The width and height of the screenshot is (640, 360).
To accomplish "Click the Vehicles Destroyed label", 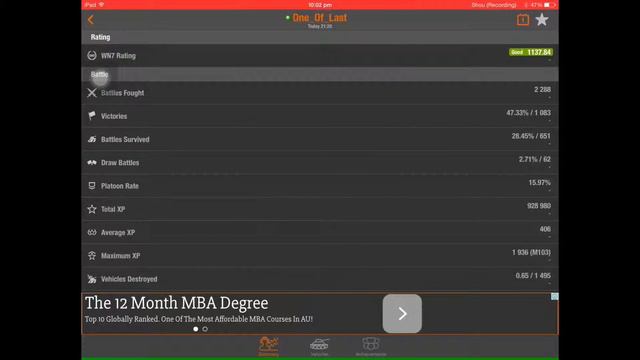I will 129,279.
